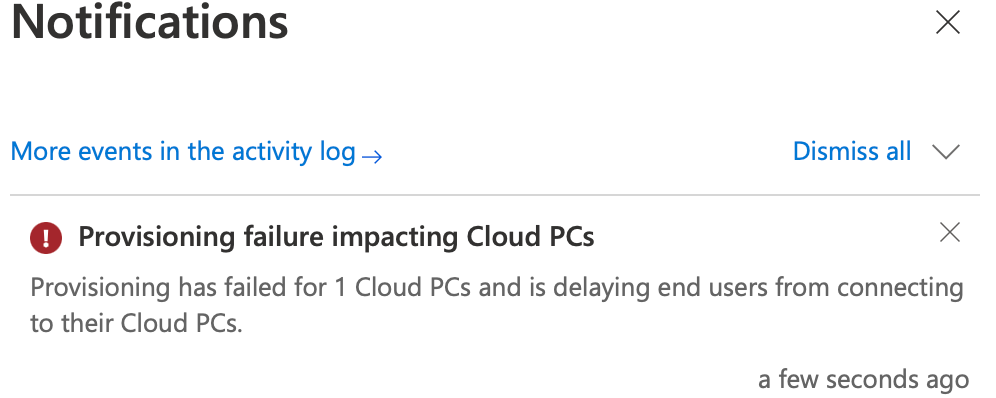The image size is (996, 398).
Task: Click the red error alert icon
Action: pyautogui.click(x=46, y=238)
